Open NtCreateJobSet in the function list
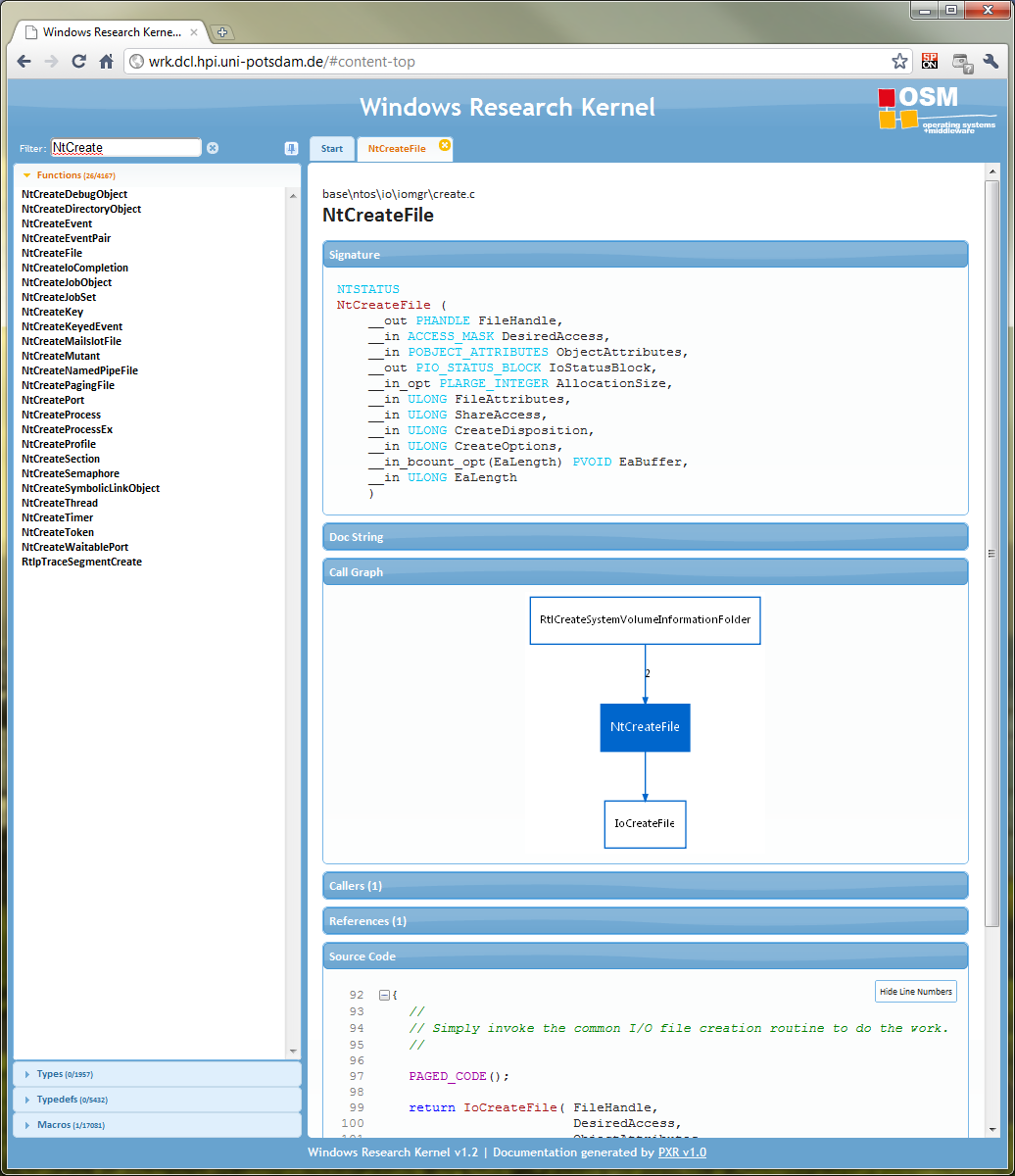The image size is (1015, 1176). [59, 297]
